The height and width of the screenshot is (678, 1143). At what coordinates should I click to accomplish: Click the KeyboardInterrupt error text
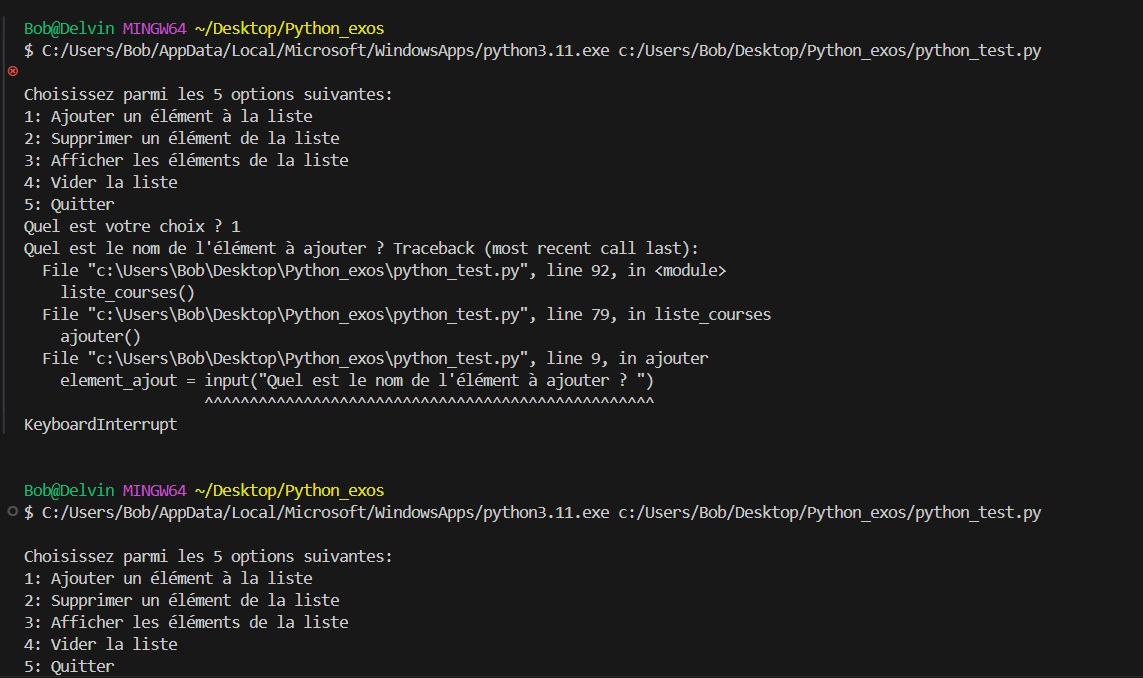[101, 424]
